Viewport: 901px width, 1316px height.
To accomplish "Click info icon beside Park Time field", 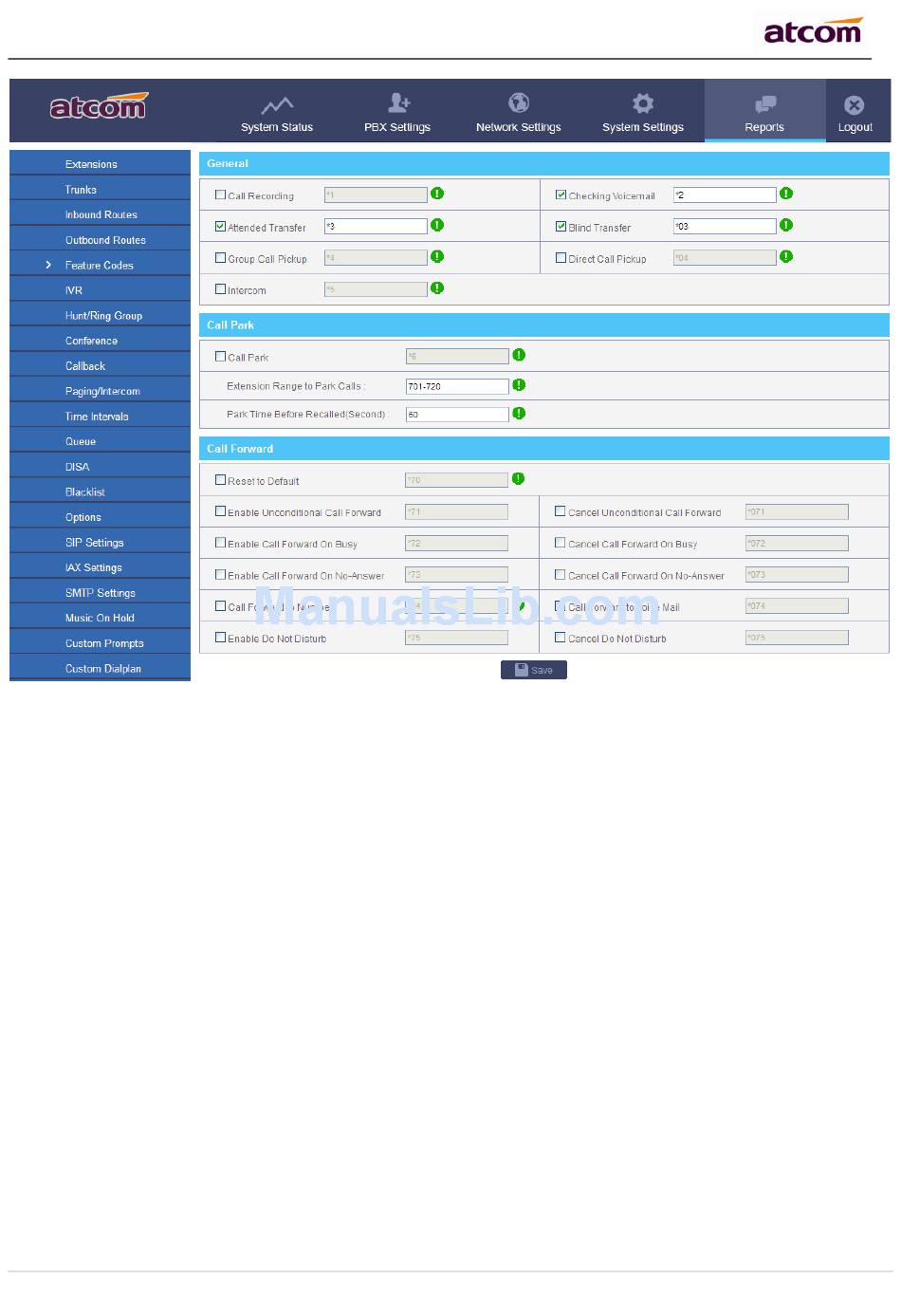I will tap(519, 414).
